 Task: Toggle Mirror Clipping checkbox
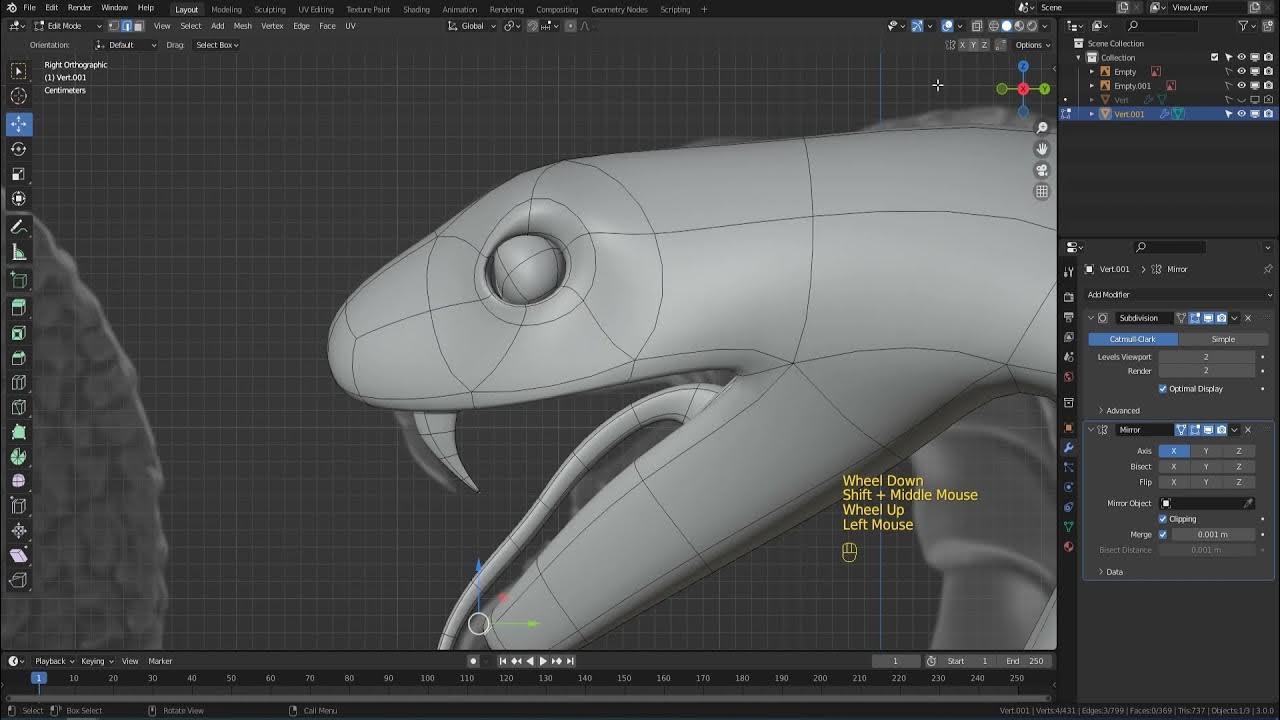pyautogui.click(x=1162, y=519)
